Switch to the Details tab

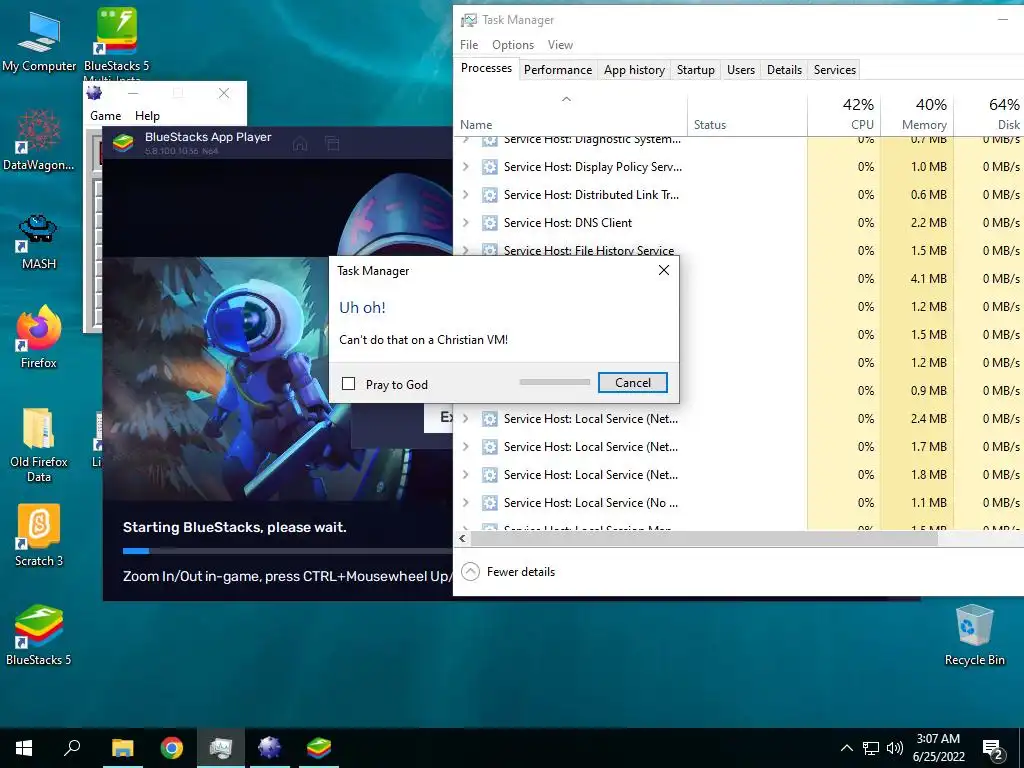pos(784,70)
